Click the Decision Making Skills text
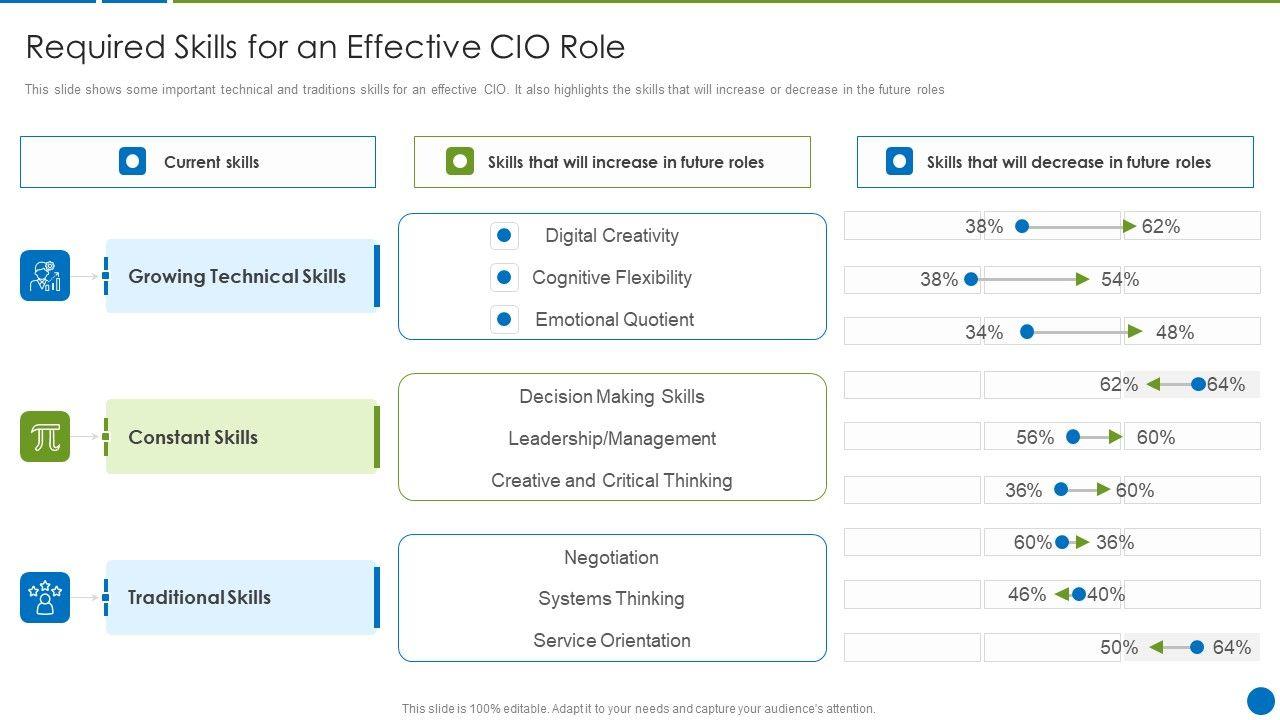The image size is (1280, 720). (x=612, y=397)
